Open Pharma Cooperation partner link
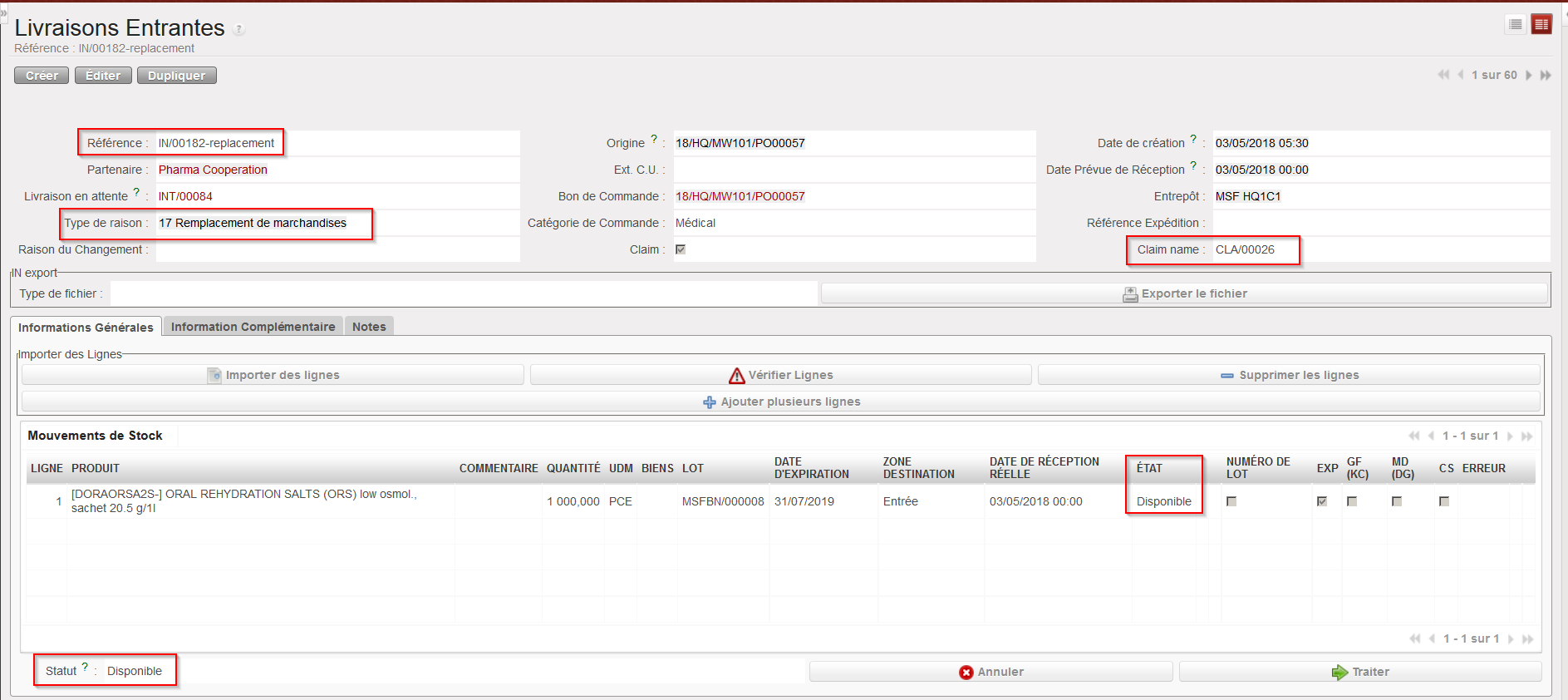 point(213,170)
